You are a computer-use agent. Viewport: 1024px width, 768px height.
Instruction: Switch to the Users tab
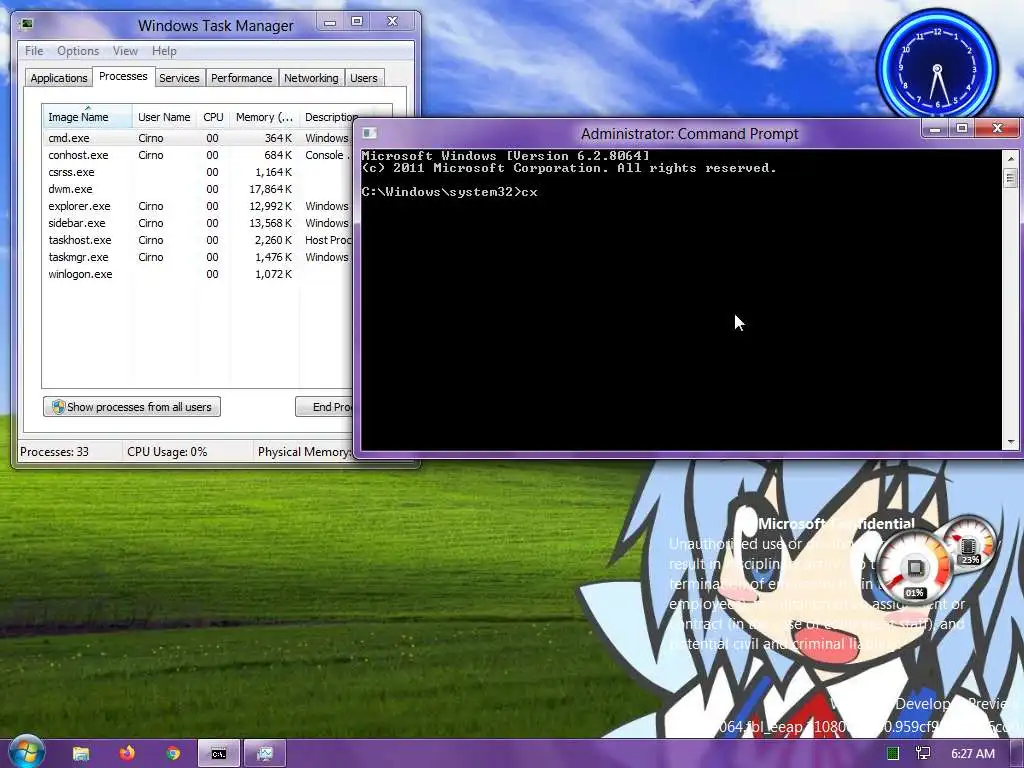364,78
